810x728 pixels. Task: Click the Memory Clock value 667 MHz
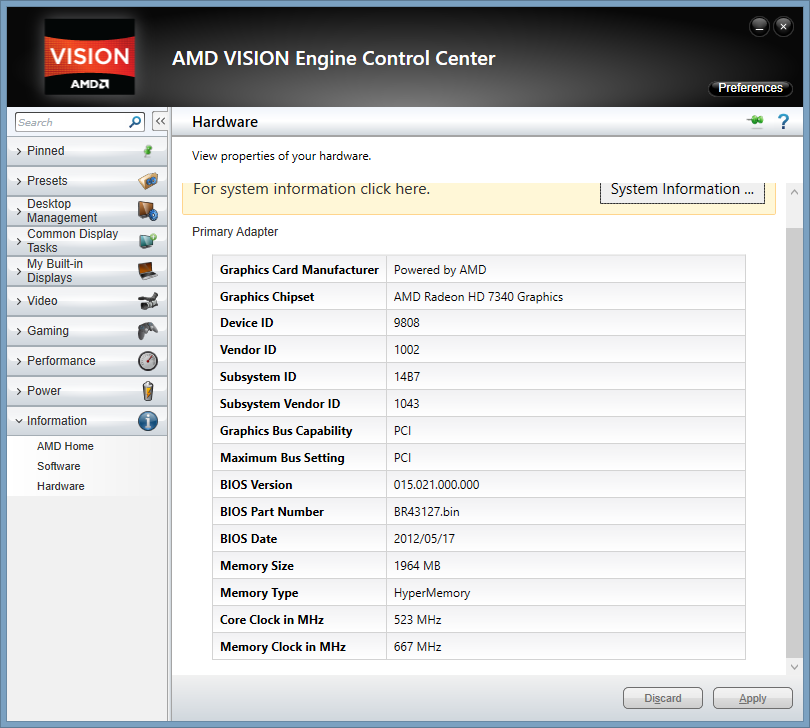417,647
